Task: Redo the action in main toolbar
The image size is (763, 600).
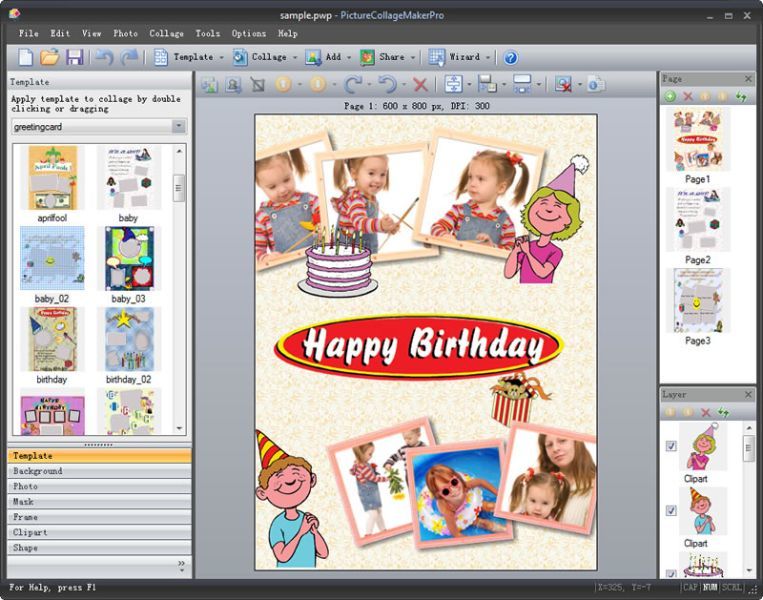Action: (129, 57)
